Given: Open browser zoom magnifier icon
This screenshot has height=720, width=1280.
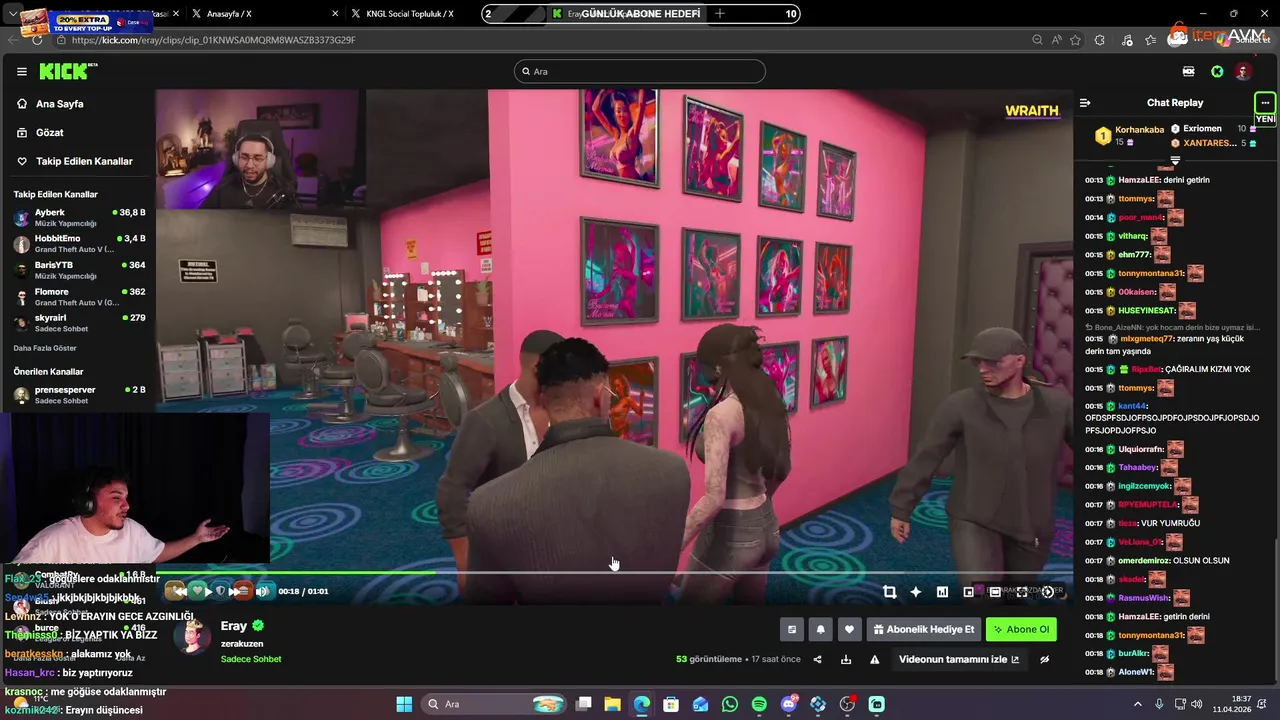Looking at the screenshot, I should click(1037, 40).
